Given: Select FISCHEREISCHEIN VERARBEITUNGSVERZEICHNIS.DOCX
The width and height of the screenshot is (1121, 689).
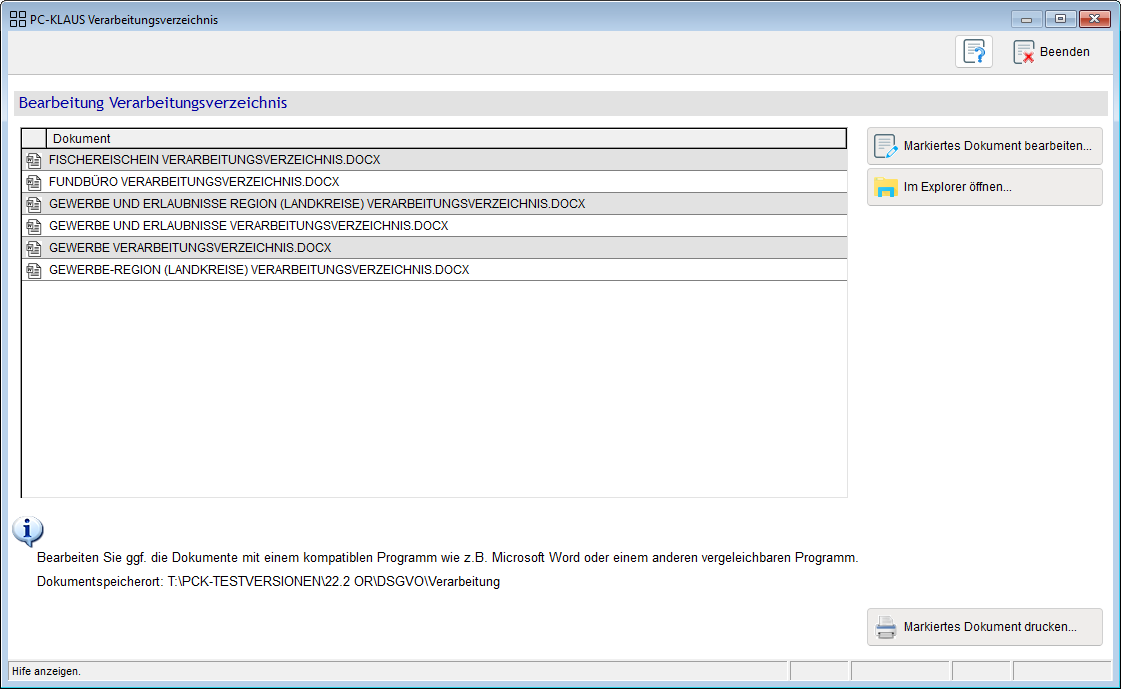Looking at the screenshot, I should pyautogui.click(x=214, y=160).
